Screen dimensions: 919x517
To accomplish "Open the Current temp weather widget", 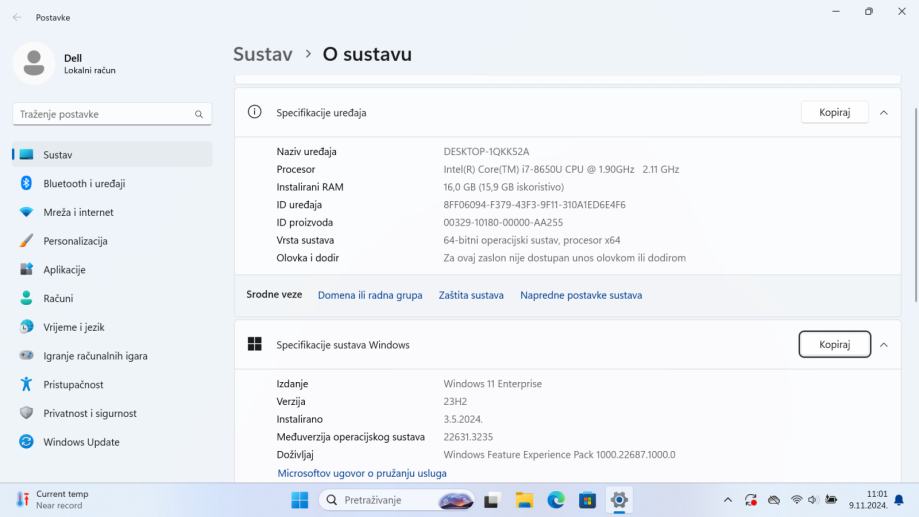I will [x=53, y=500].
